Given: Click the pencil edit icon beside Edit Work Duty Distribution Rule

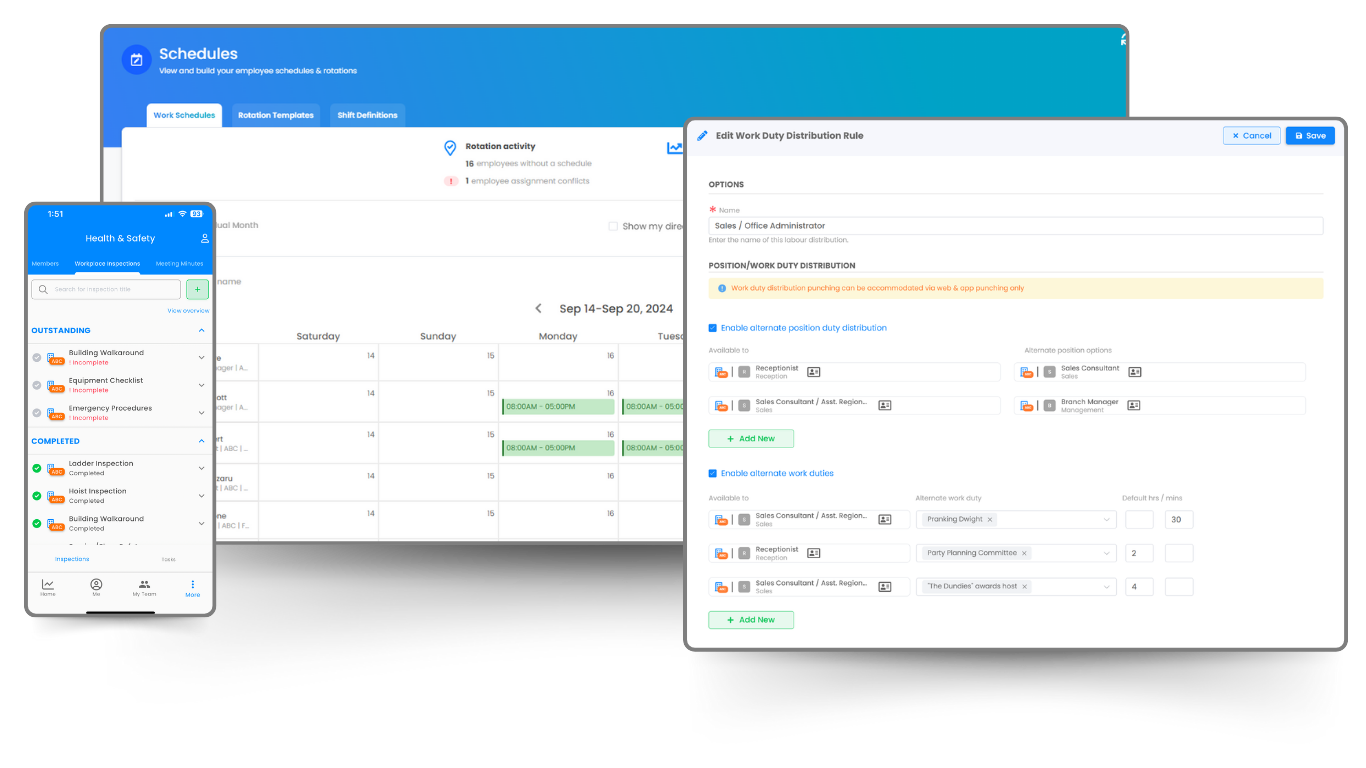Looking at the screenshot, I should (x=701, y=135).
